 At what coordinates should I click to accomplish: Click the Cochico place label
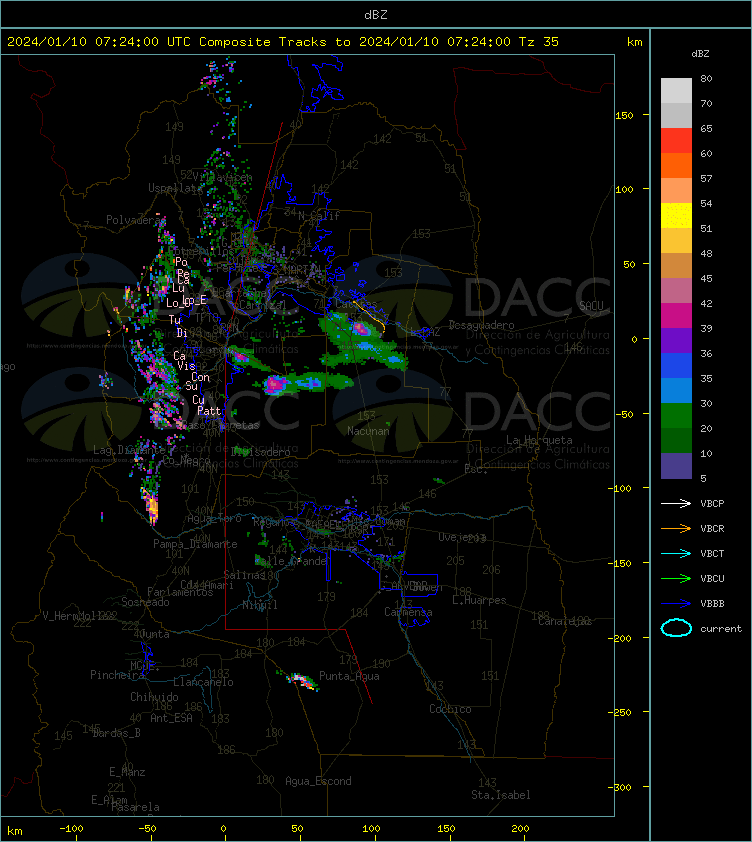tap(450, 709)
